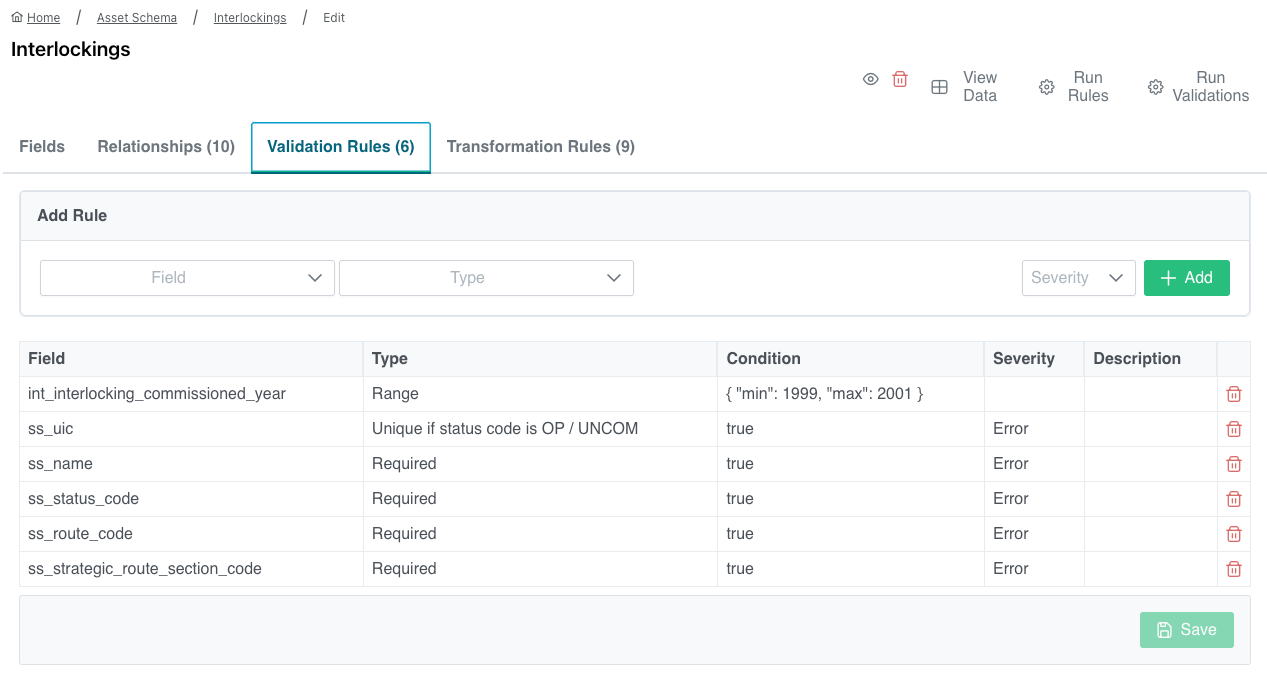Viewport: 1267px width, 676px height.
Task: Remove the ss_name rule via trash icon
Action: [1233, 464]
